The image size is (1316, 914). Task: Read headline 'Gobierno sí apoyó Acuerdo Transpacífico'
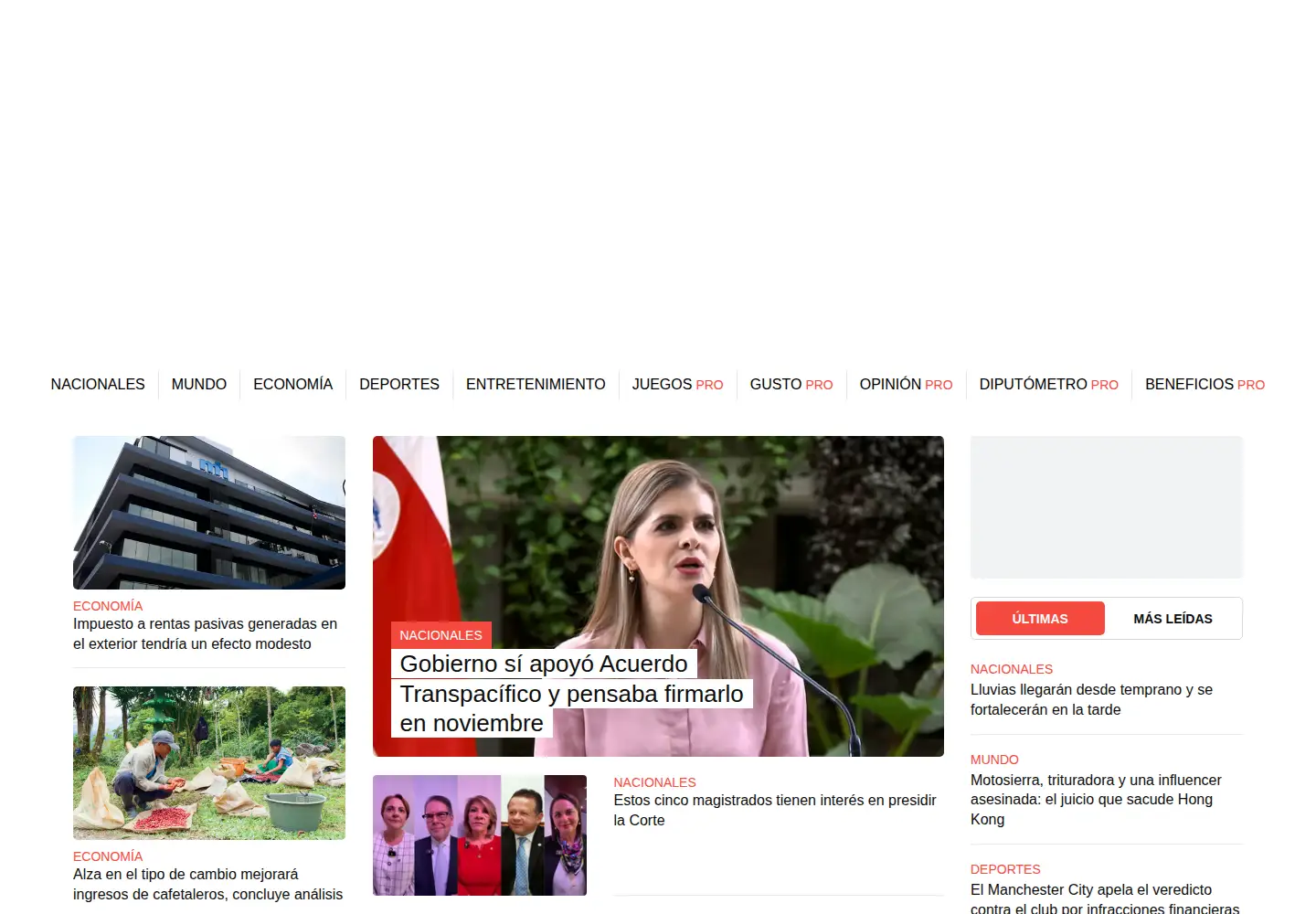[571, 694]
